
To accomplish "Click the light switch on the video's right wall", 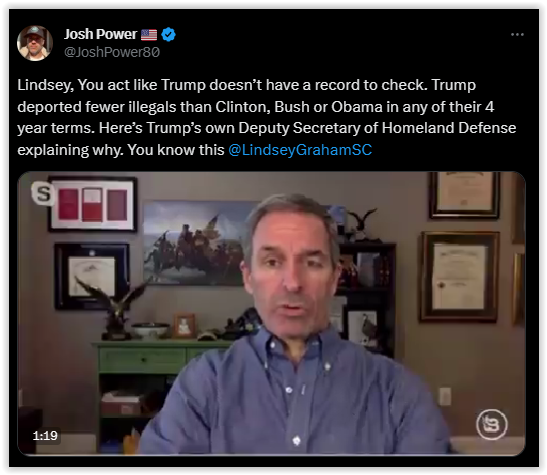I will tap(445, 397).
